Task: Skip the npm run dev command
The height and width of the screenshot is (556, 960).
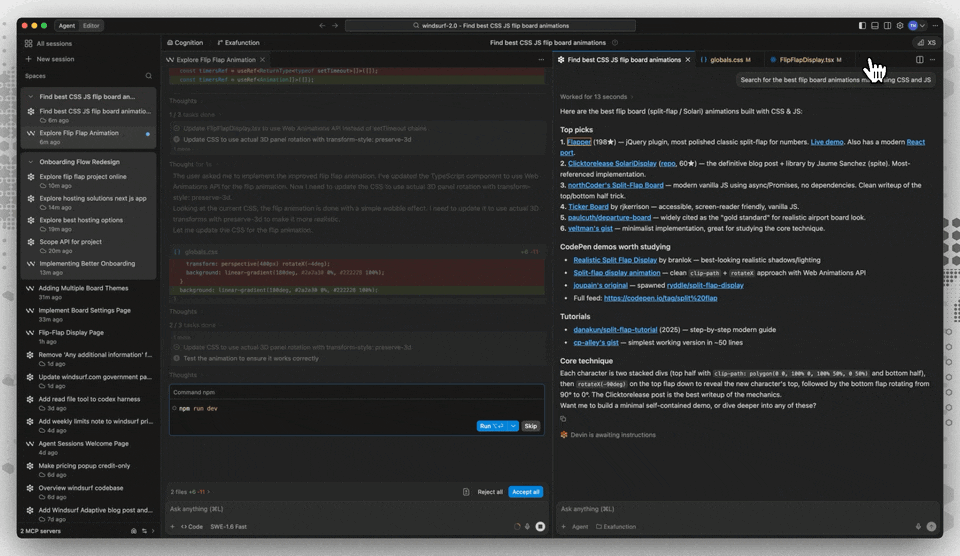Action: pyautogui.click(x=531, y=426)
